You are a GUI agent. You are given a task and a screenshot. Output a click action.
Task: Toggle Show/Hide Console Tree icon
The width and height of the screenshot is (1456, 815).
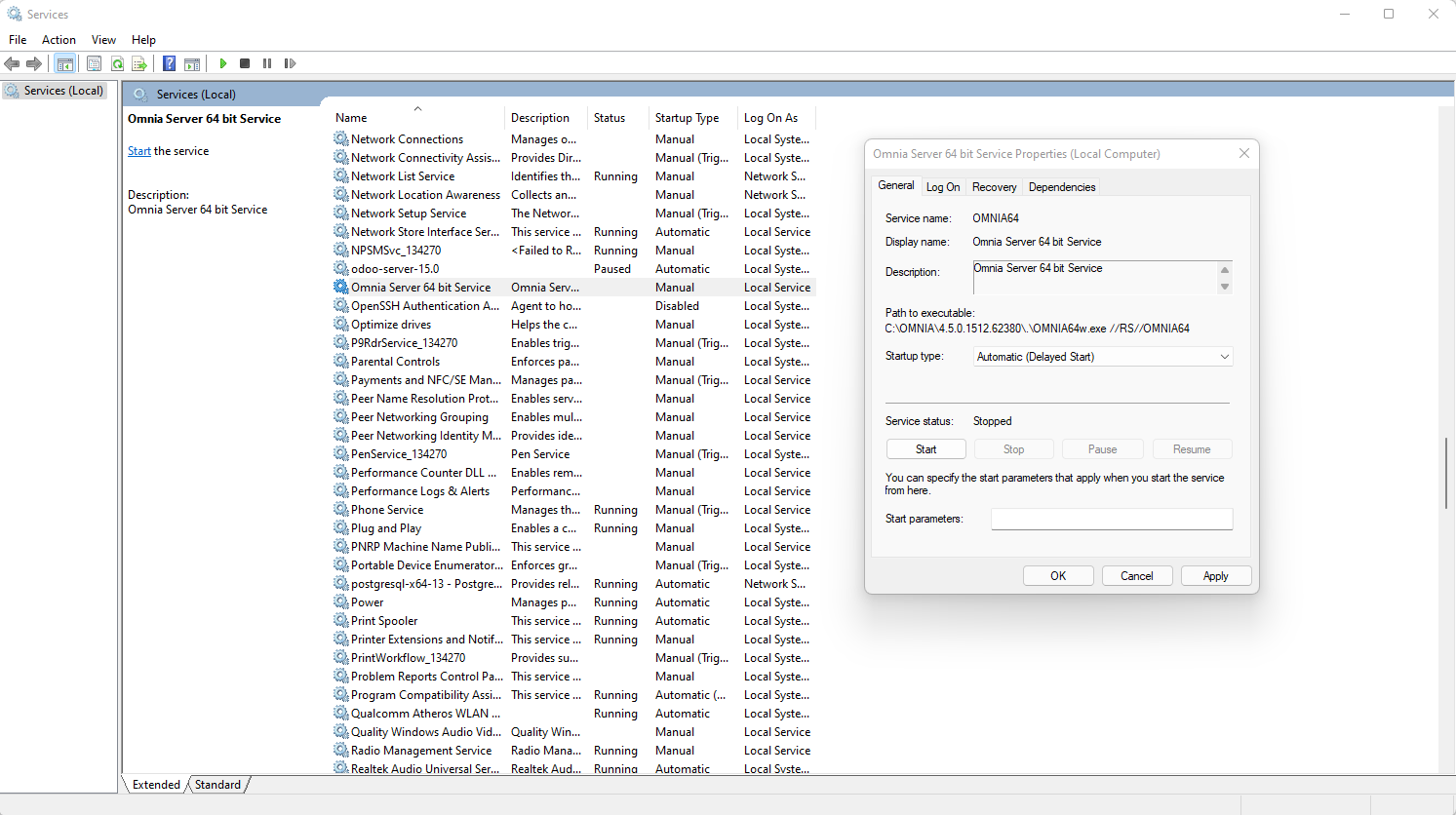pos(65,63)
